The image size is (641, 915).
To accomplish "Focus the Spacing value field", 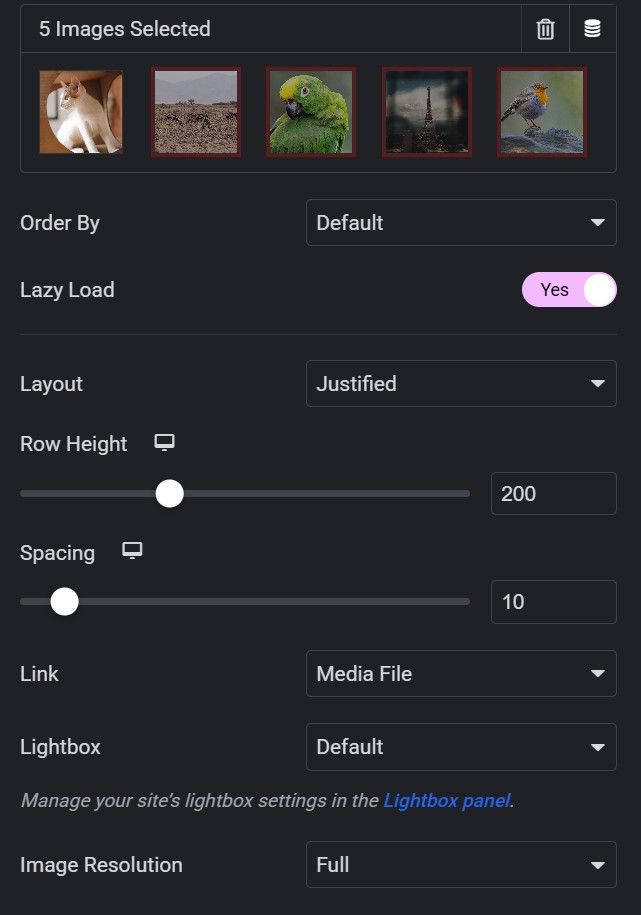I will 553,602.
